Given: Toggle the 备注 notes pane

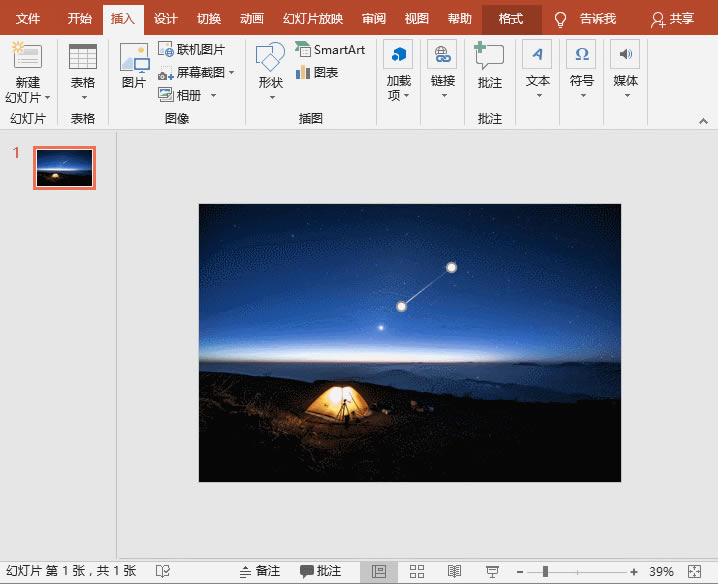Looking at the screenshot, I should tap(260, 571).
